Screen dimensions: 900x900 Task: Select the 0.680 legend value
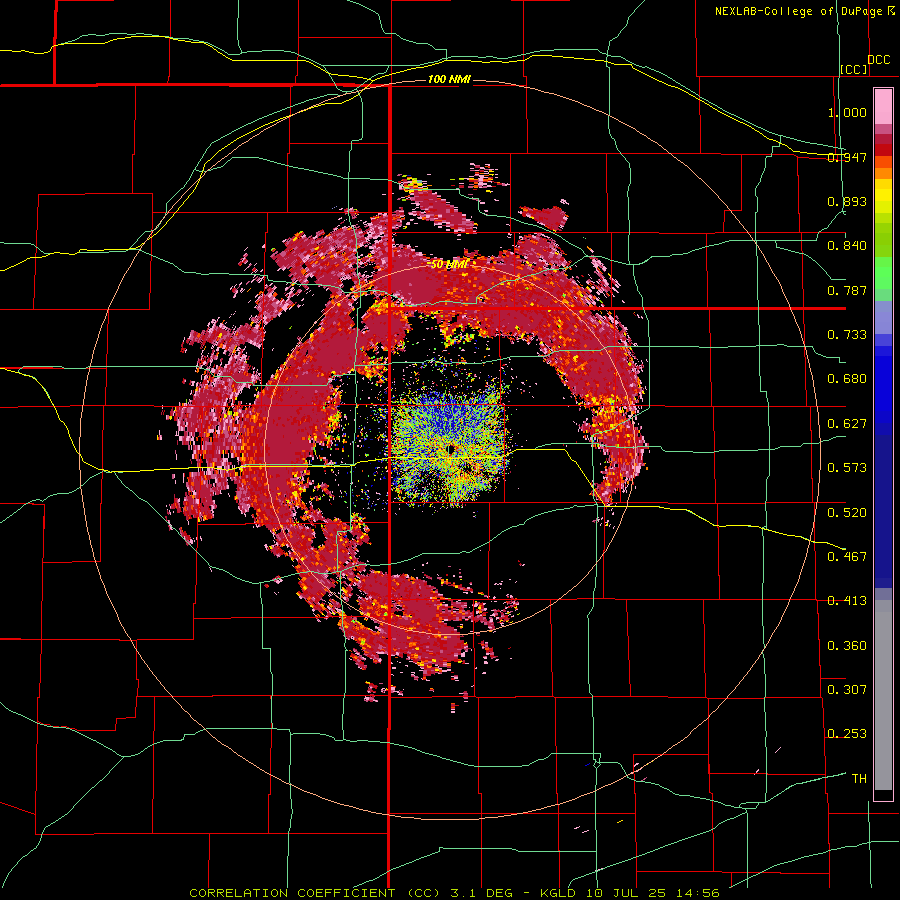(x=847, y=379)
